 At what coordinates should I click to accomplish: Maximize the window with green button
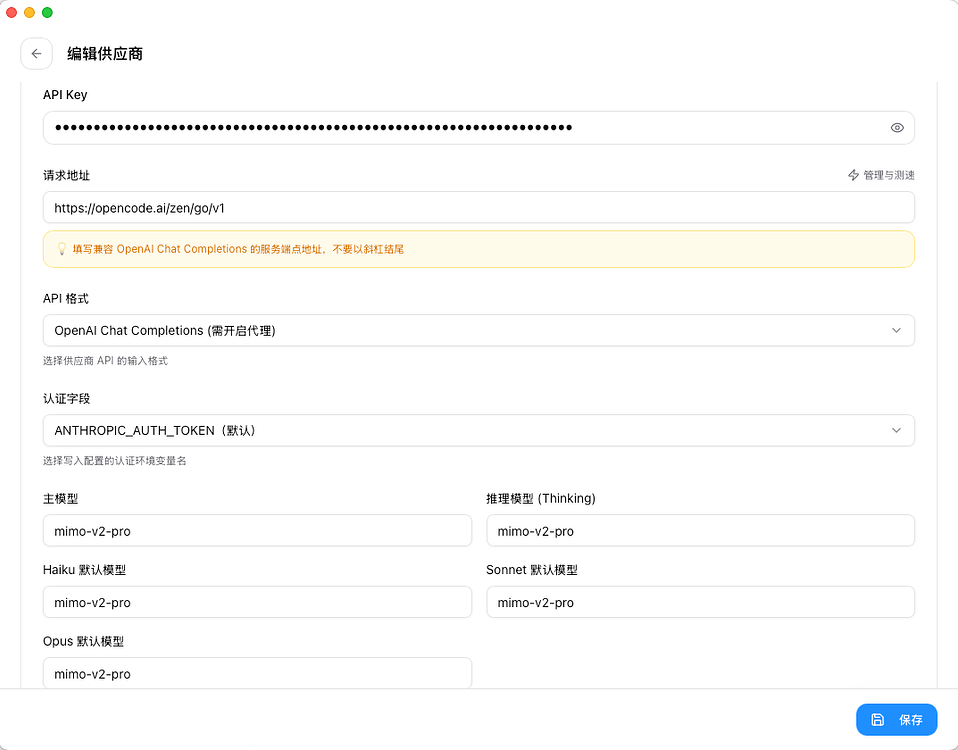click(x=47, y=12)
